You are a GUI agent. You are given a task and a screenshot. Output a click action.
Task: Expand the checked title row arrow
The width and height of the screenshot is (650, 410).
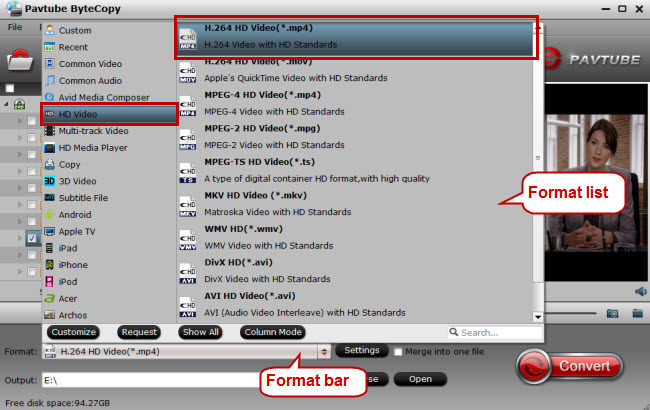point(19,238)
